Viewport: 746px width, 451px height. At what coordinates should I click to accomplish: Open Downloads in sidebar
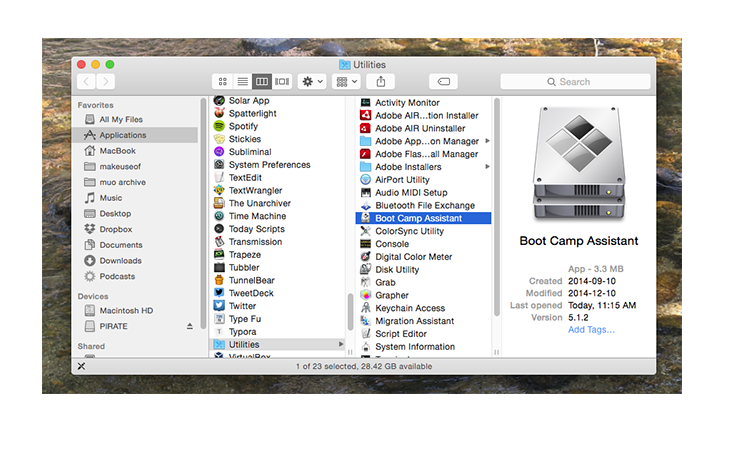coord(120,261)
